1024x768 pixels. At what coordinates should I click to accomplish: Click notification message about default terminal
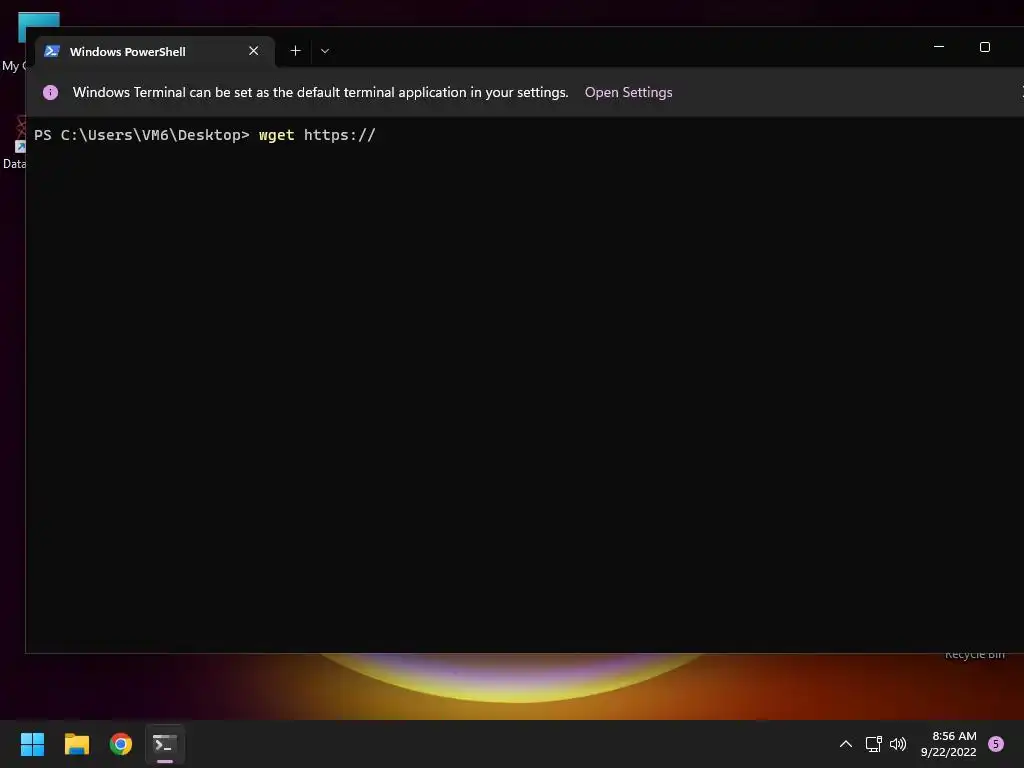[x=320, y=93]
